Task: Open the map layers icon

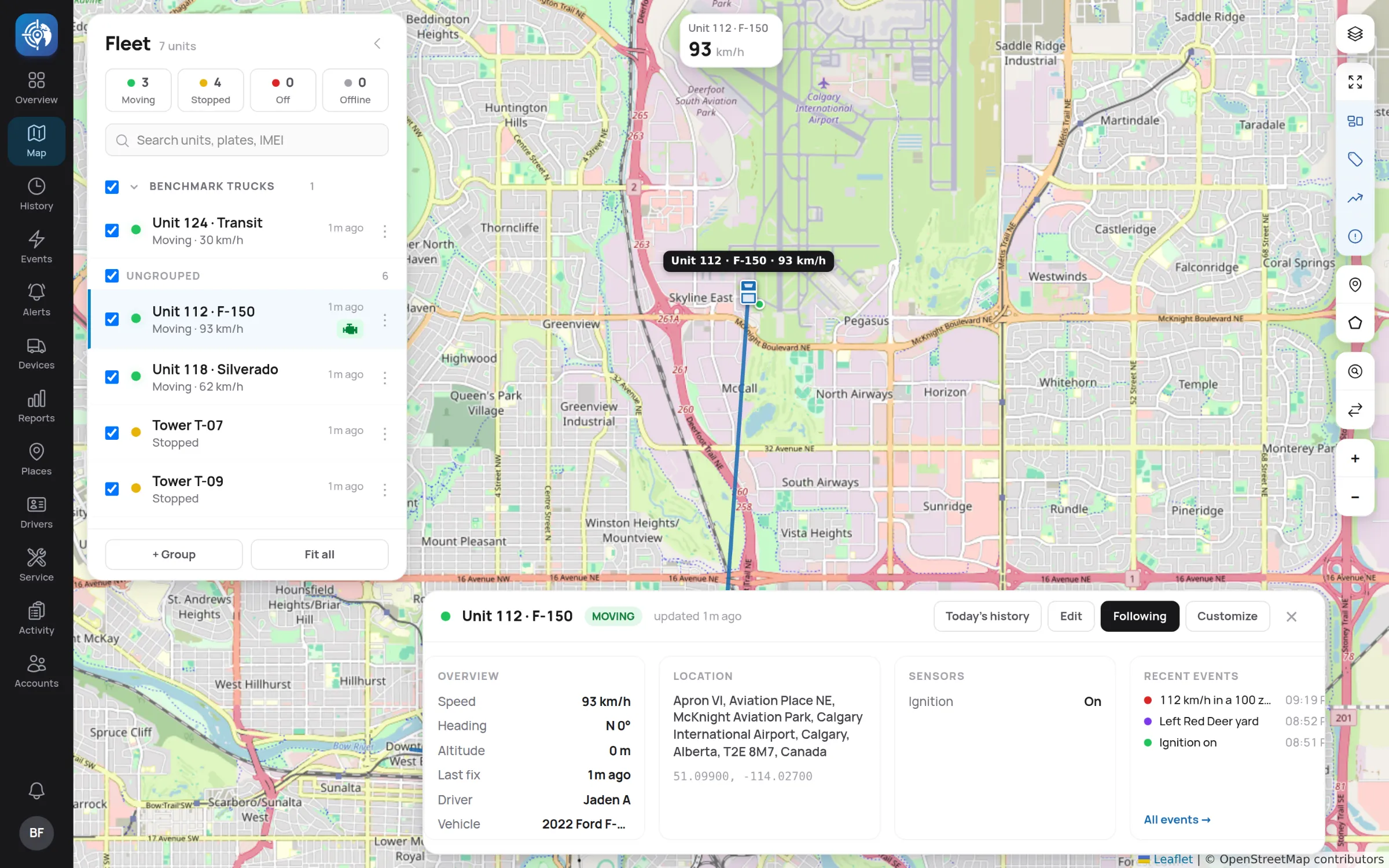Action: [x=1354, y=34]
